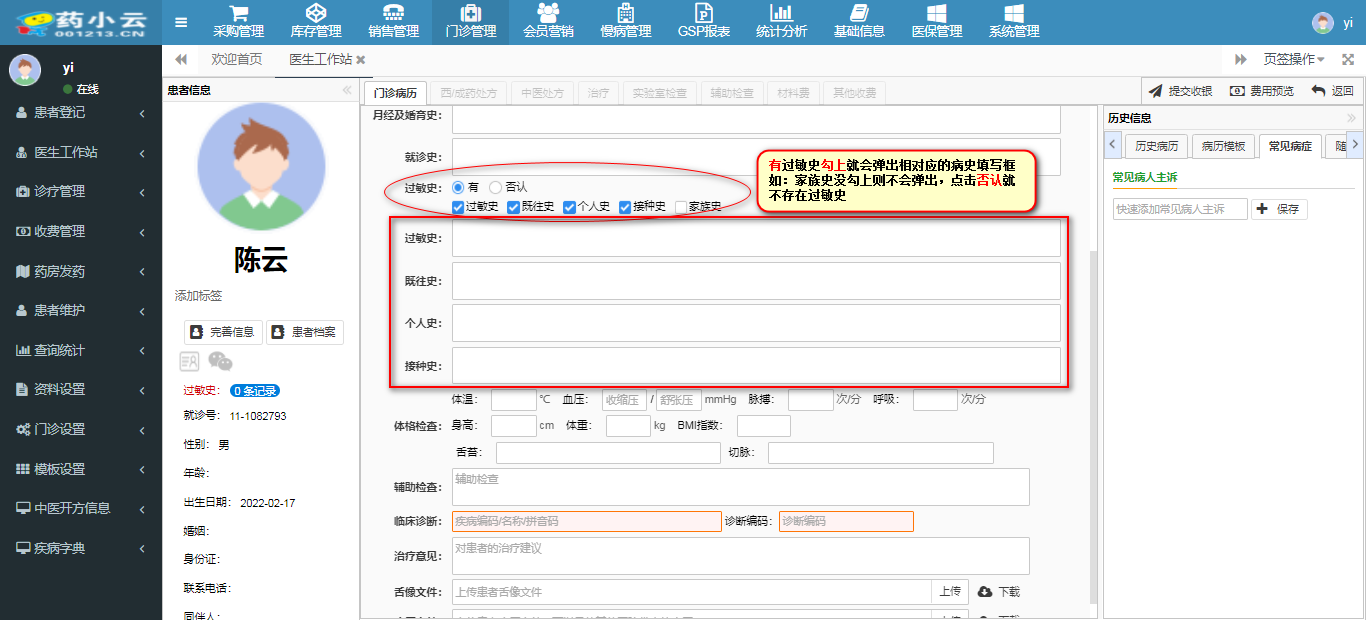The width and height of the screenshot is (1366, 622).
Task: Click the tongue image 下载 cloud icon
Action: click(984, 592)
